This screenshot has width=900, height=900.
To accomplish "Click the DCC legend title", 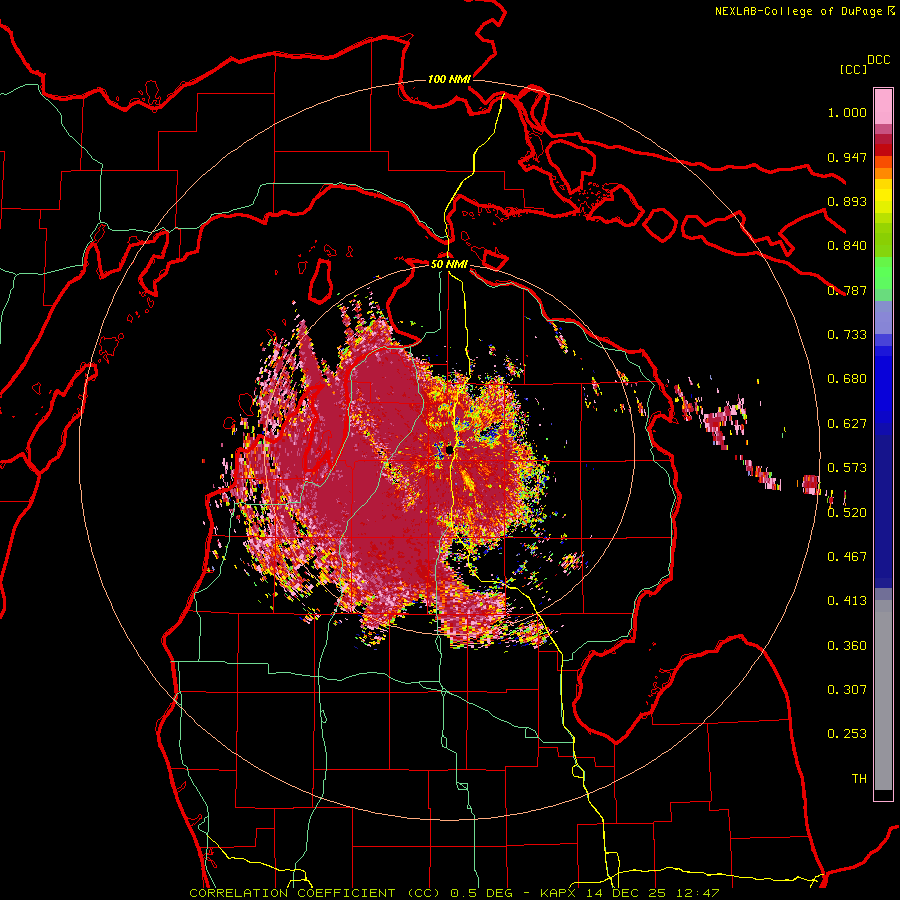I will (878, 59).
